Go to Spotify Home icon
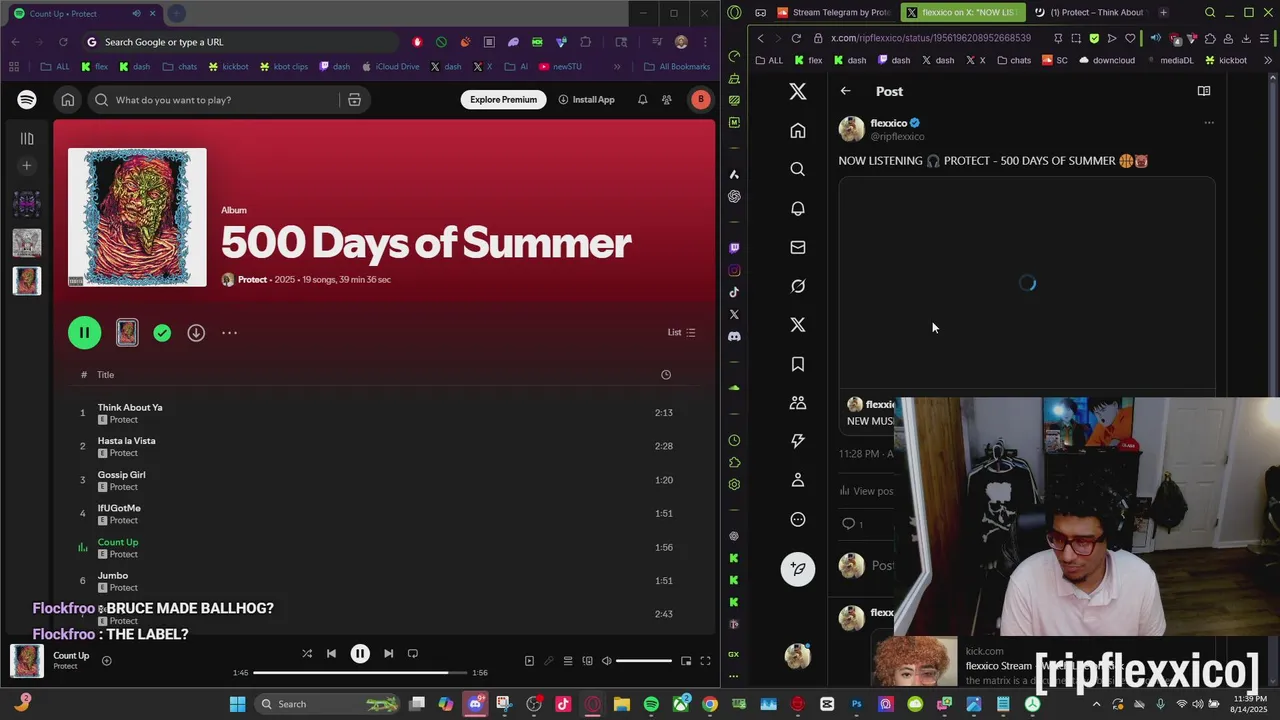Viewport: 1280px width, 720px height. click(68, 100)
